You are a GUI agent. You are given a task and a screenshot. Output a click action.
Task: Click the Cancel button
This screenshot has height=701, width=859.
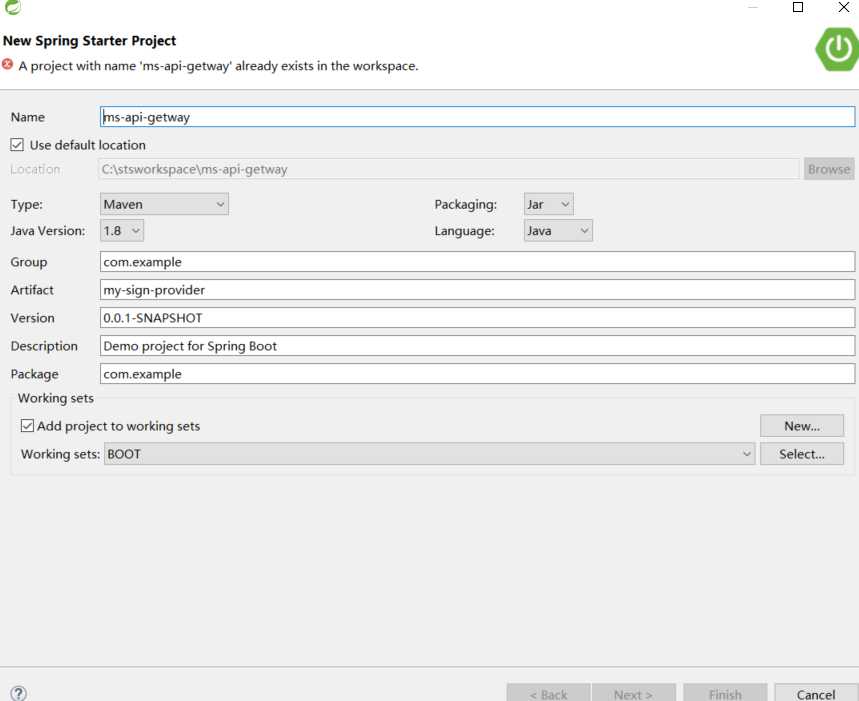(x=816, y=693)
